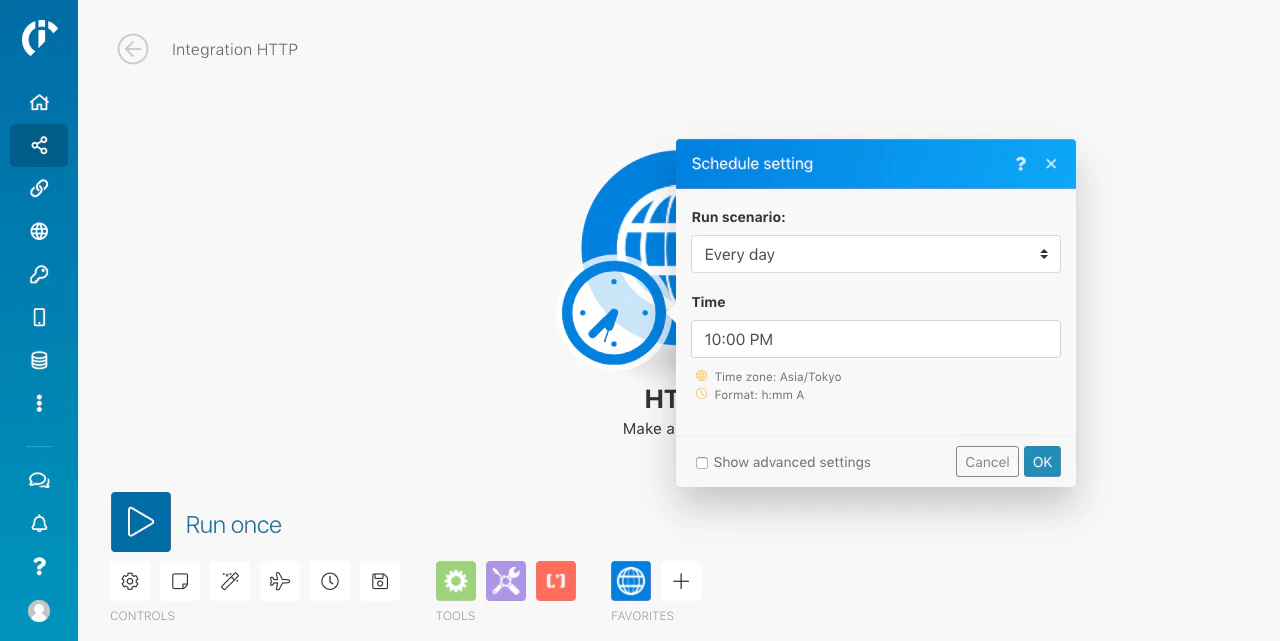1280x641 pixels.
Task: Open the user profile avatar
Action: point(39,610)
